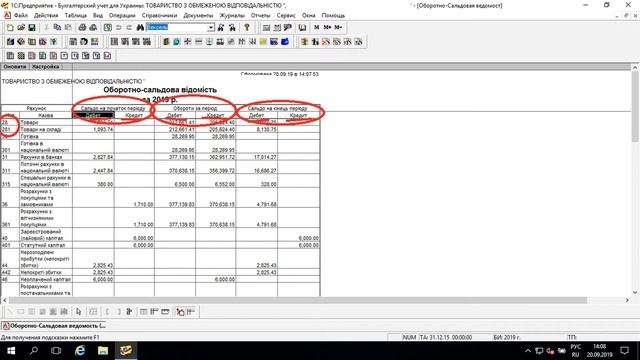The height and width of the screenshot is (360, 640).
Task: Click the first icon of the third toolbar row
Action: coord(10,56)
